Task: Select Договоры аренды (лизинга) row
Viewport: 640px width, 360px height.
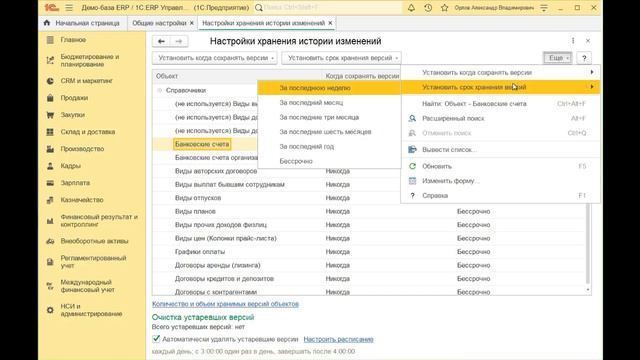Action: pyautogui.click(x=218, y=265)
